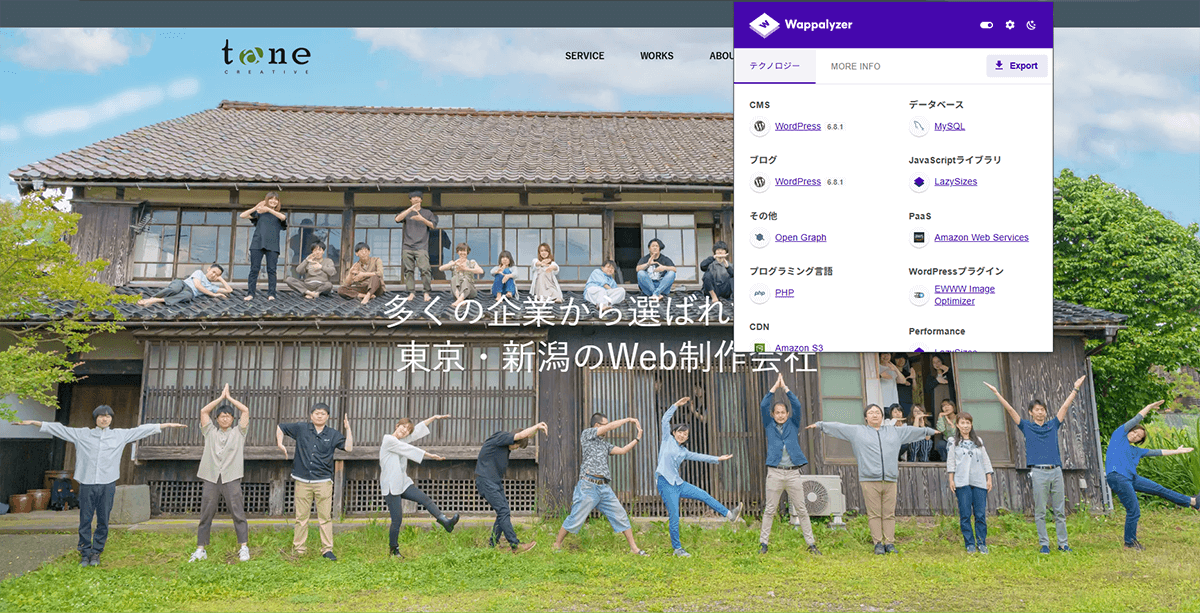The height and width of the screenshot is (613, 1200).
Task: Click the Amazon Web Services icon
Action: [x=918, y=238]
